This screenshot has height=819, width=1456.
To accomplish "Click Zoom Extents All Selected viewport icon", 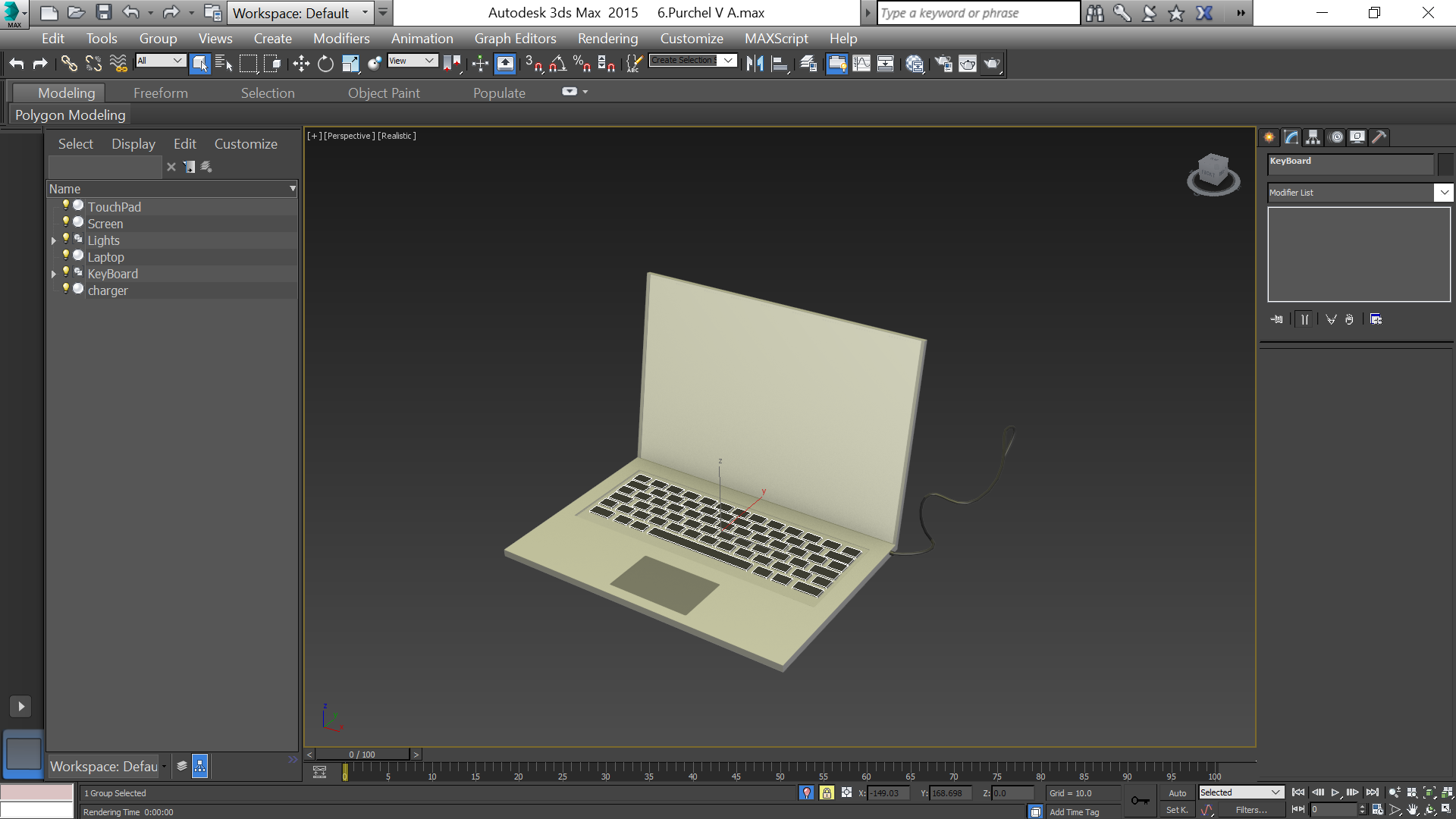I will coord(1447,792).
